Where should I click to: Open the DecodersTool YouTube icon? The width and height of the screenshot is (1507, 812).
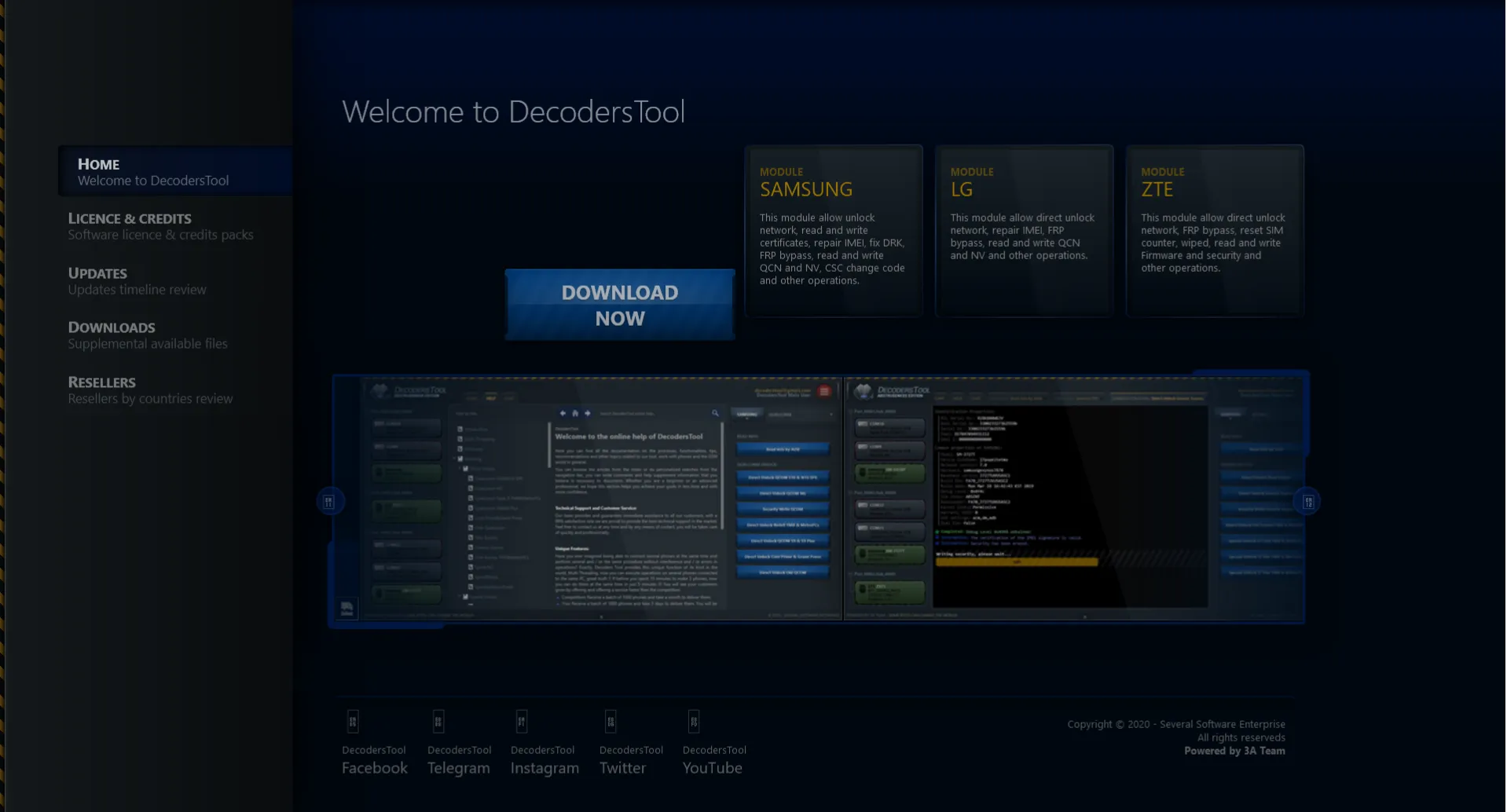point(694,721)
